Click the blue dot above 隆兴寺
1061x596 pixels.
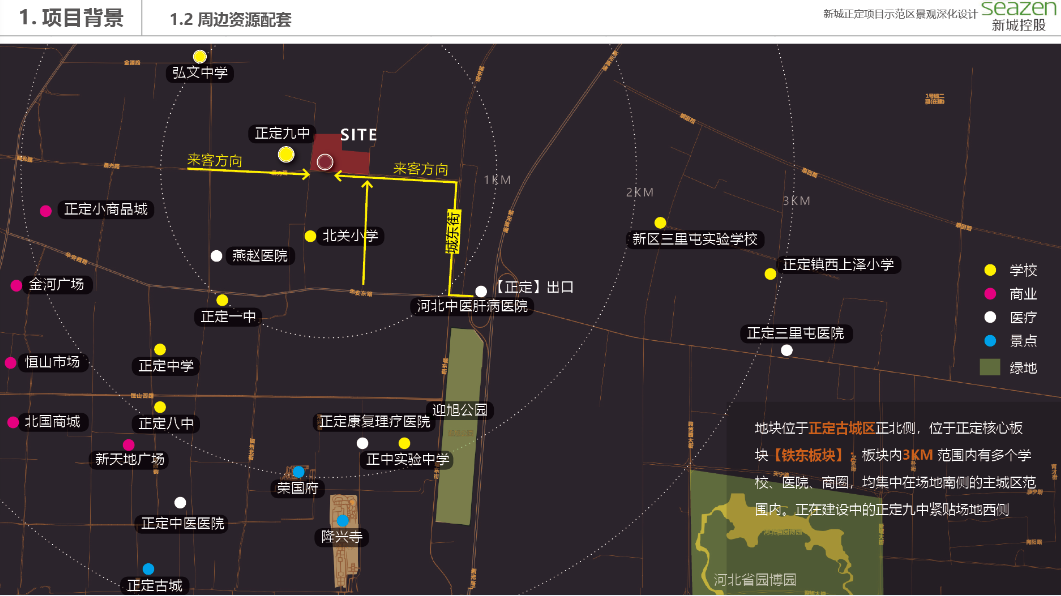[342, 520]
